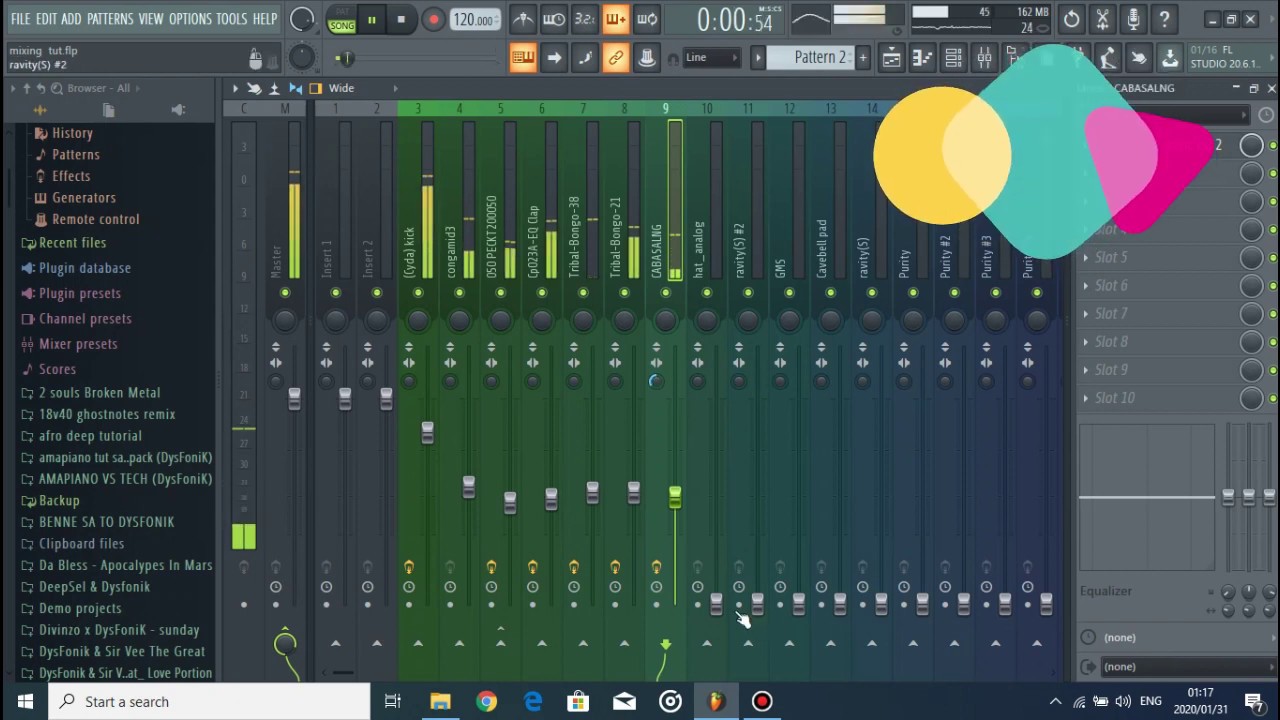Select the browser speaker plugins tab icon
The width and height of the screenshot is (1280, 720).
[x=178, y=110]
